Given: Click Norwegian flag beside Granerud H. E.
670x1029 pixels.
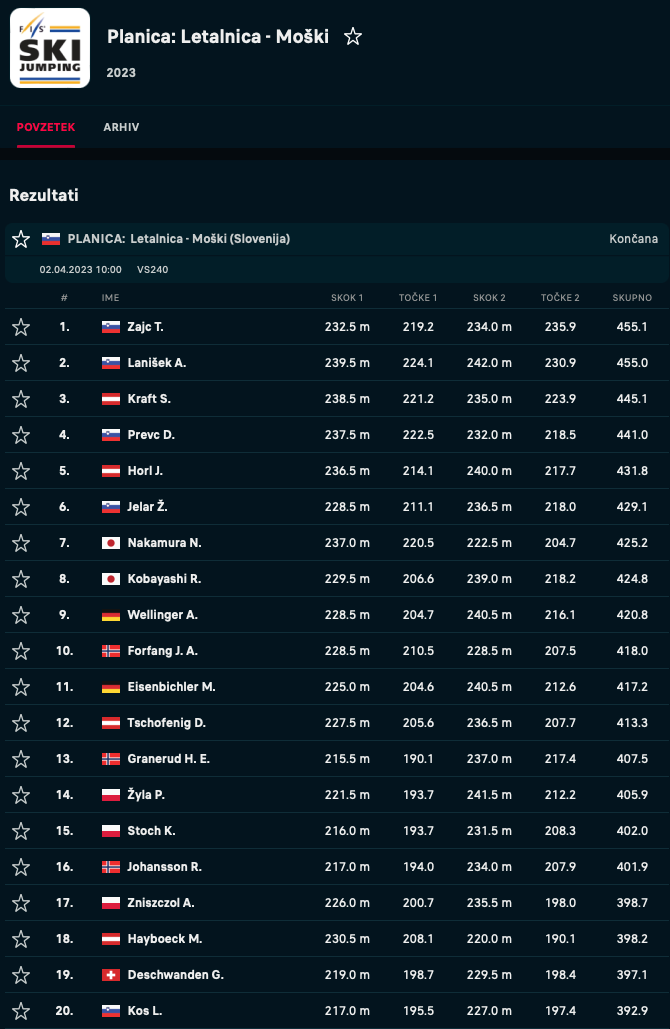Looking at the screenshot, I should pos(111,760).
